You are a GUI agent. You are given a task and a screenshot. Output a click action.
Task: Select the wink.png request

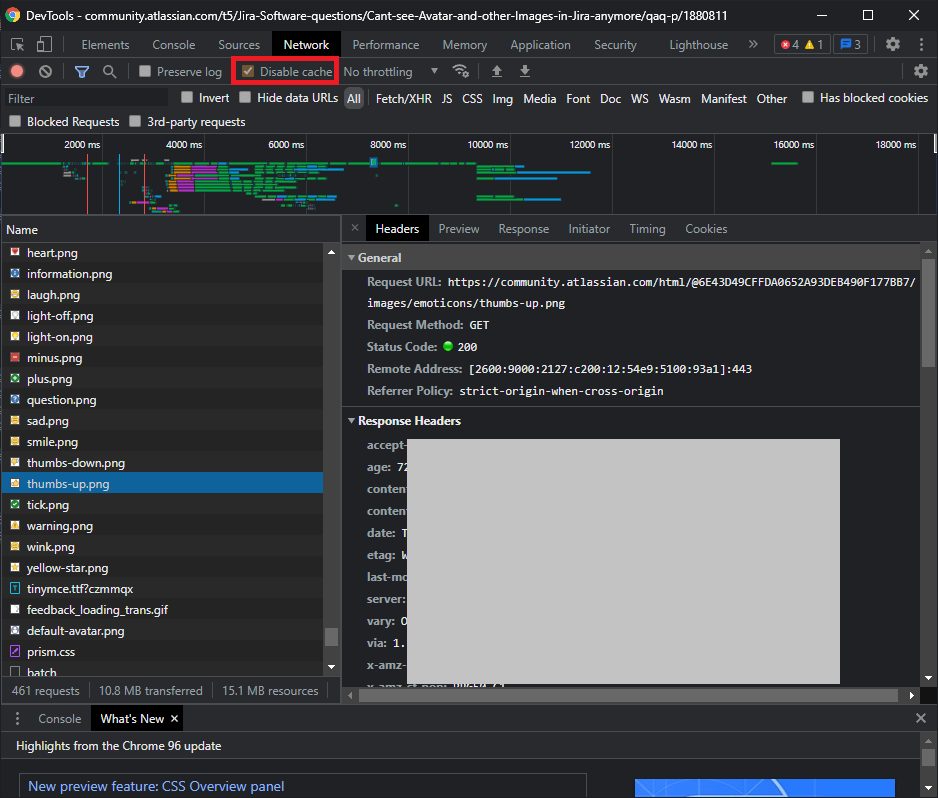click(x=50, y=547)
